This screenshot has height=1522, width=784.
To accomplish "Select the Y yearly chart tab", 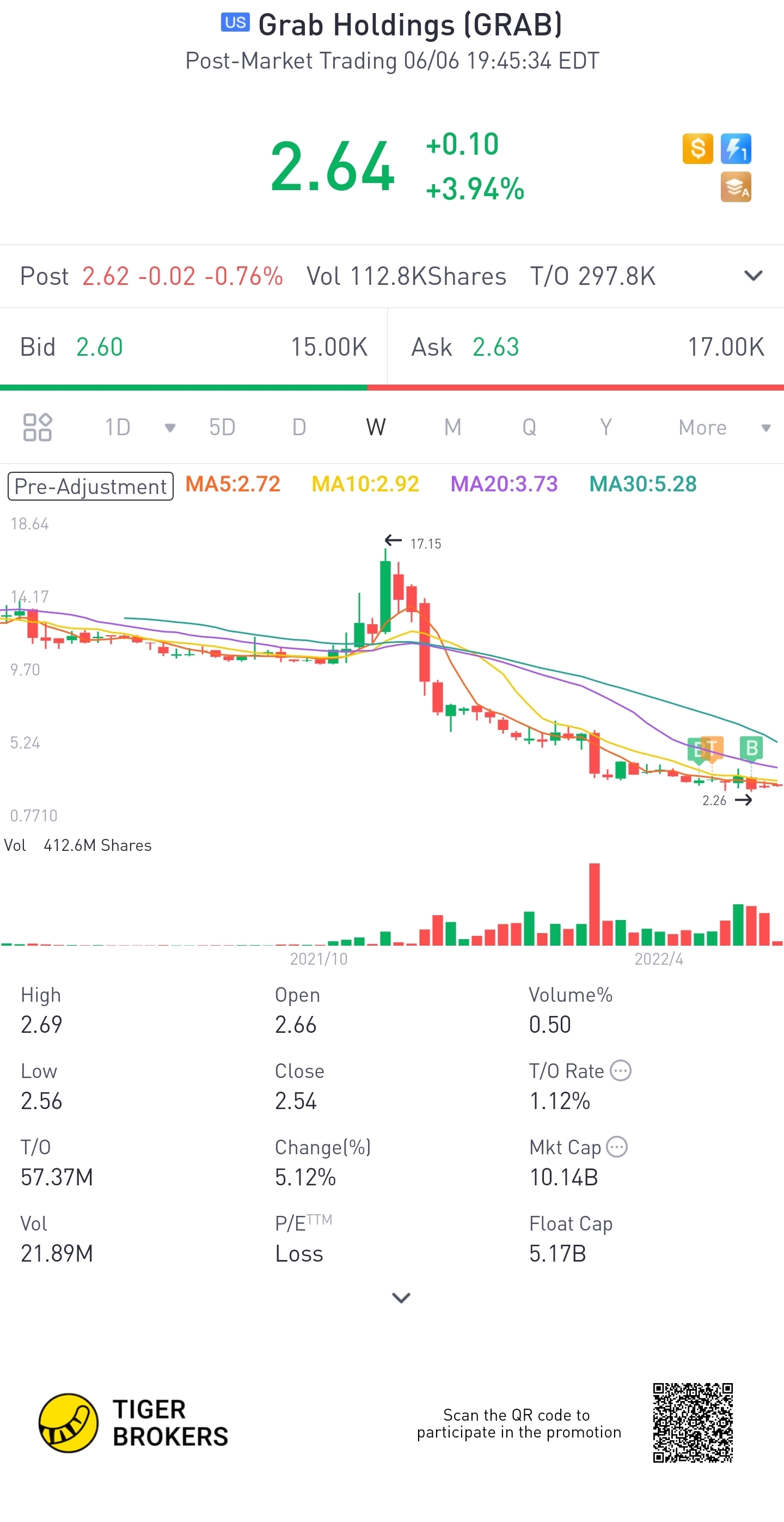I will pyautogui.click(x=606, y=427).
